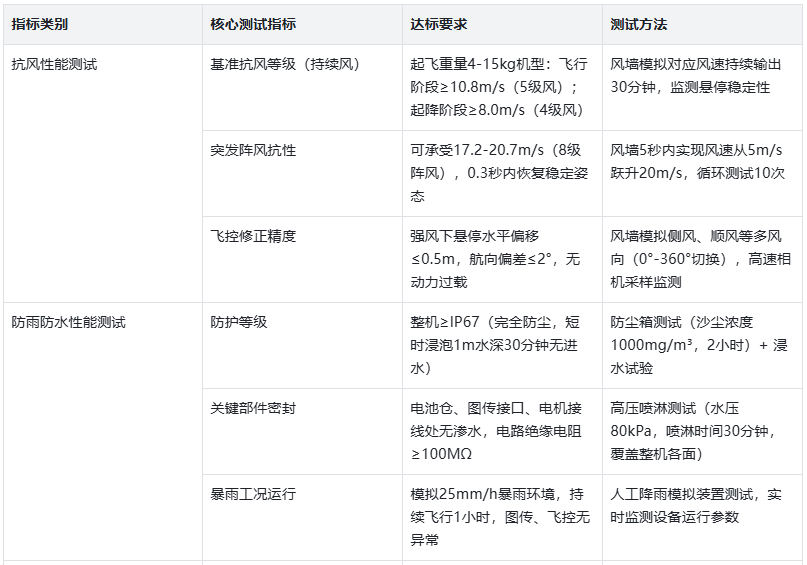Click the 防护等级 indicator cell

(x=239, y=323)
